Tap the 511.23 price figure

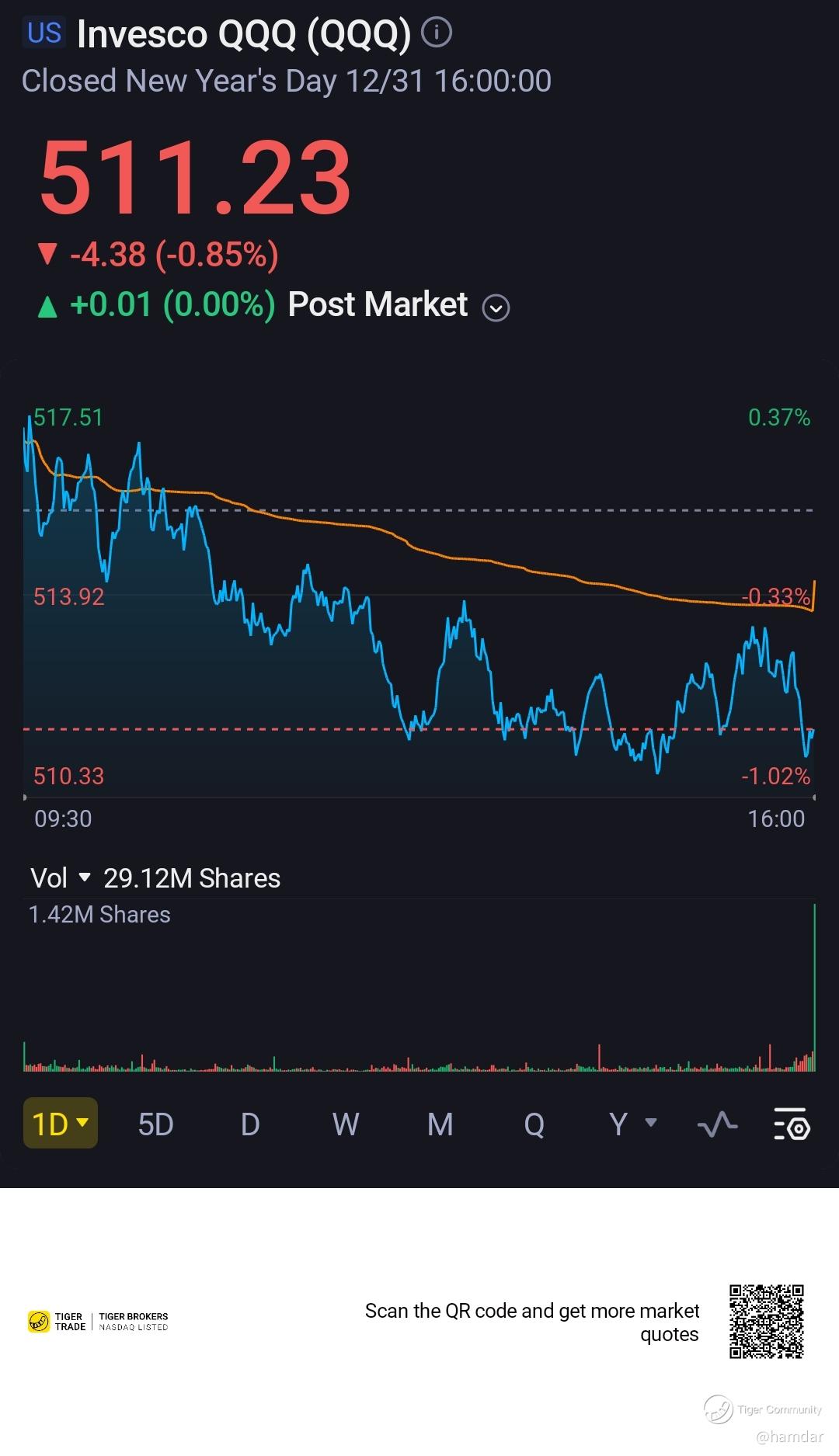(196, 177)
